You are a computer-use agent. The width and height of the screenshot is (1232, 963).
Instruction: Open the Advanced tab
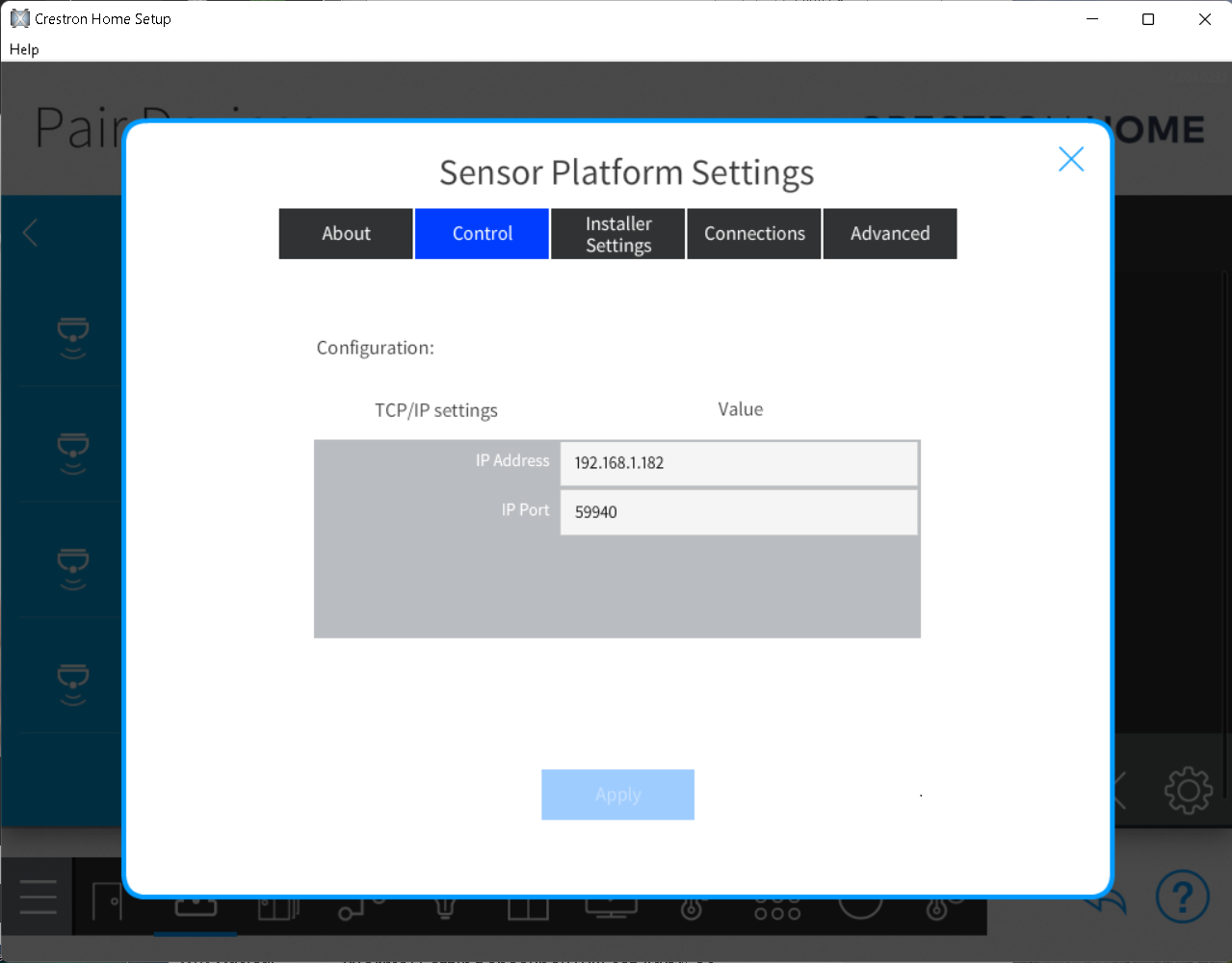click(x=890, y=234)
